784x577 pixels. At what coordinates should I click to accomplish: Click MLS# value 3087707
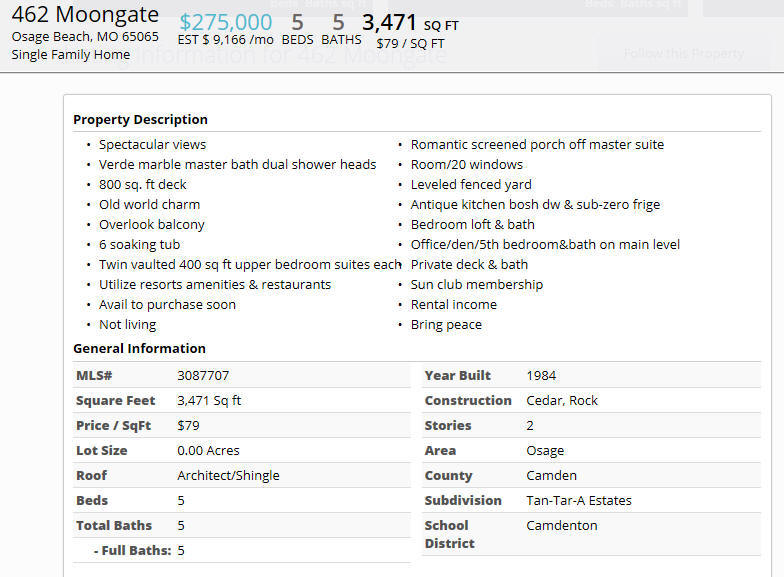click(x=203, y=376)
